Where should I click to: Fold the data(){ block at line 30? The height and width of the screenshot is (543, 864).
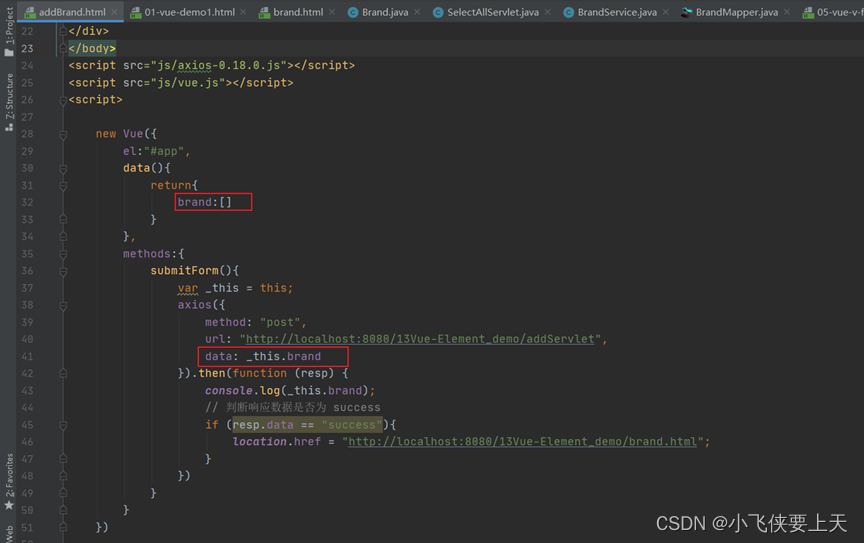[x=63, y=168]
